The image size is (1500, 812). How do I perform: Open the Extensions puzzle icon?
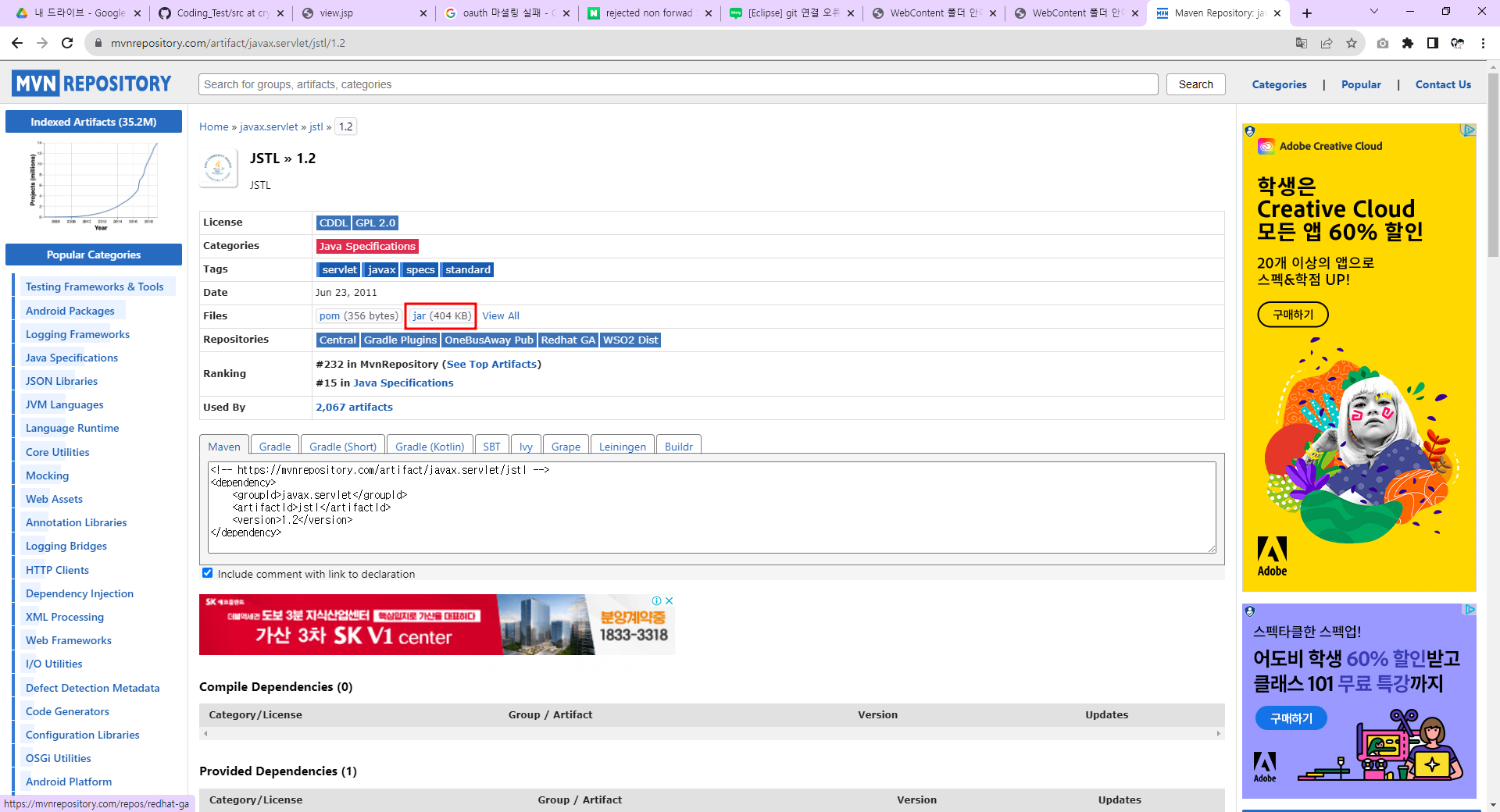pos(1408,43)
